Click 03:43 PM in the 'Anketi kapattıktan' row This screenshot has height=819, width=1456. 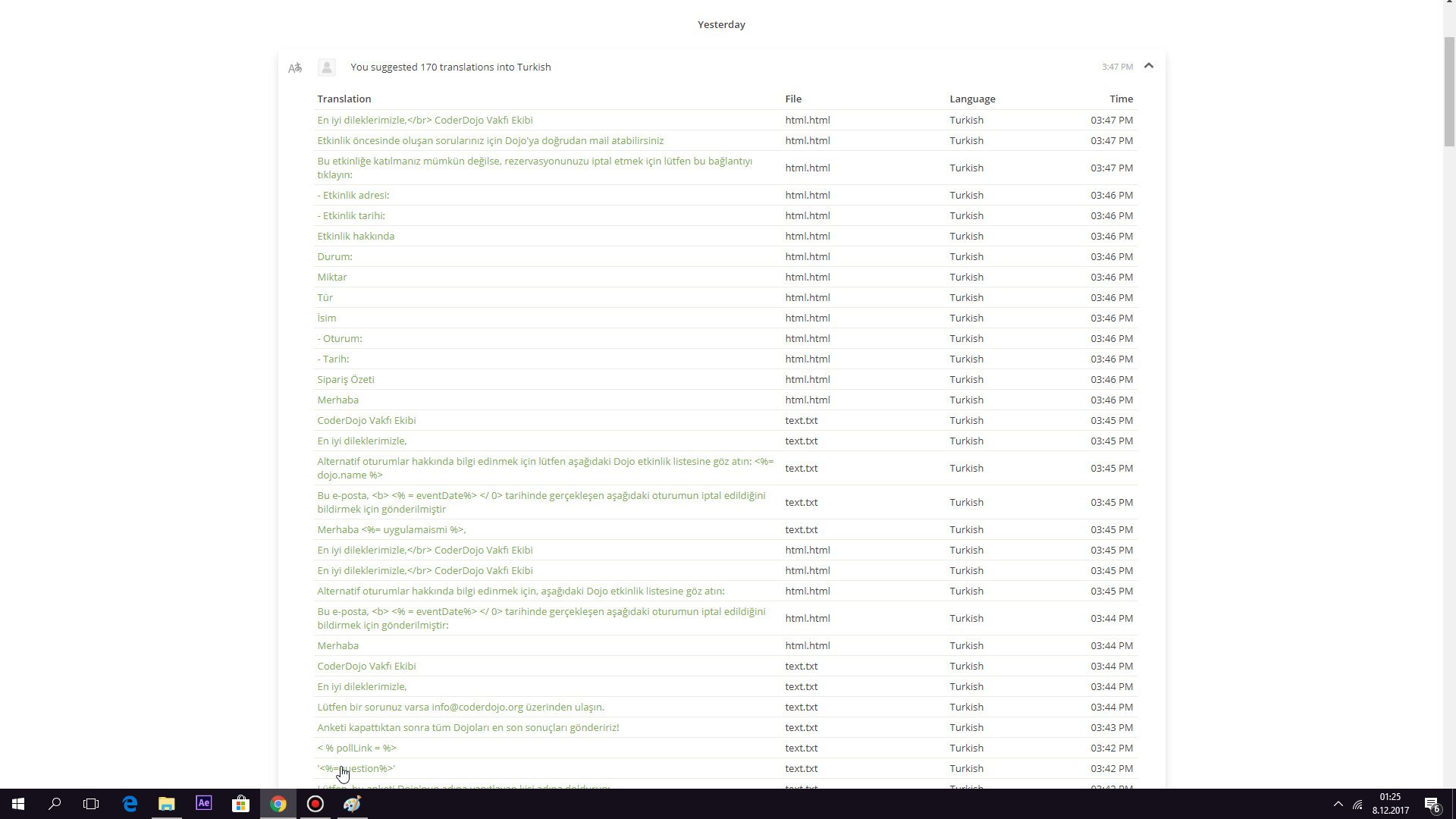tap(1112, 728)
